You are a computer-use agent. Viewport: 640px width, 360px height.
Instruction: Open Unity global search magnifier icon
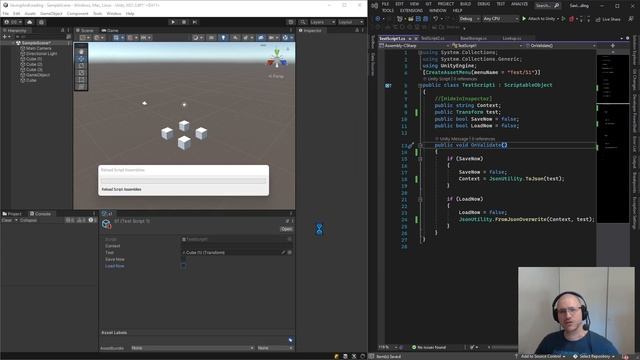tap(303, 22)
